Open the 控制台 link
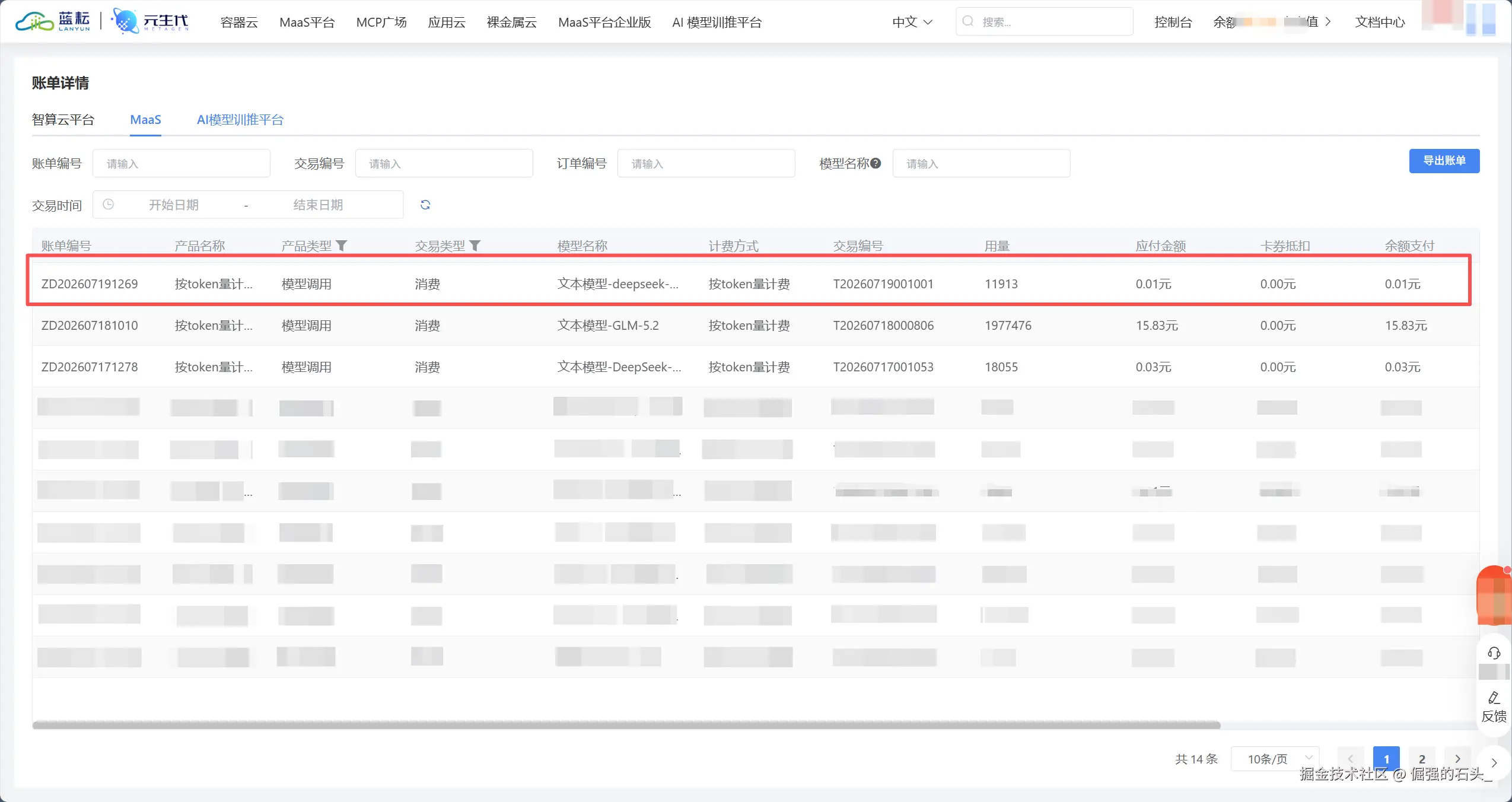 (x=1173, y=22)
